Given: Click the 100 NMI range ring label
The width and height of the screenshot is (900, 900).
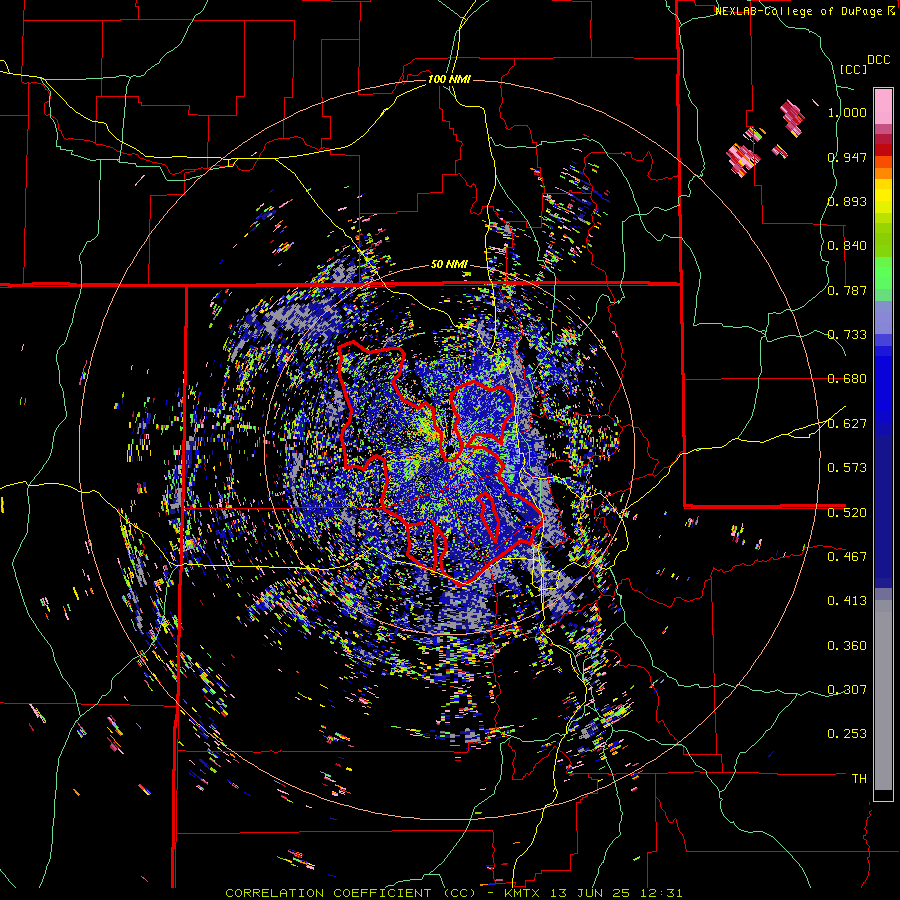Looking at the screenshot, I should click(449, 79).
